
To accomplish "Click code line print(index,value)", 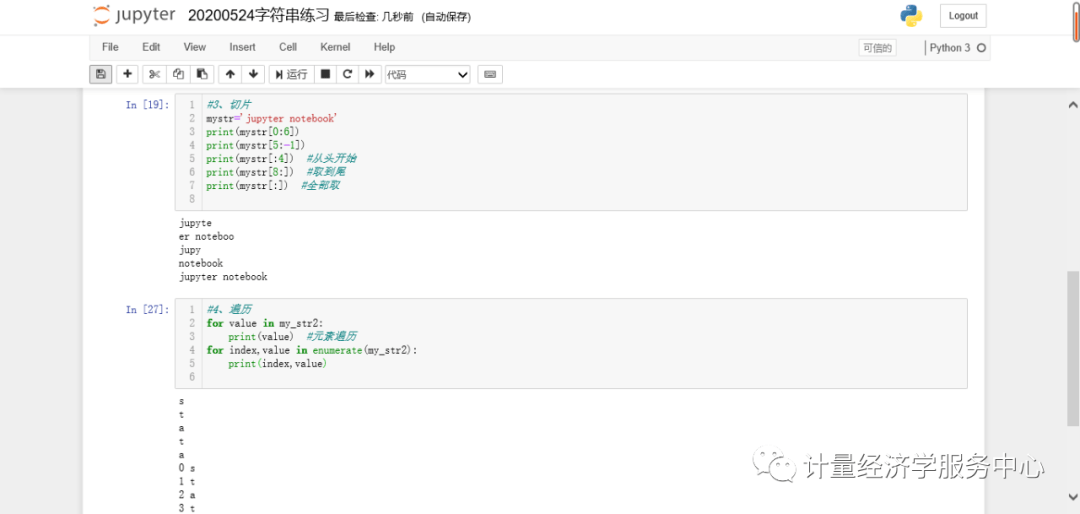I will coord(278,363).
